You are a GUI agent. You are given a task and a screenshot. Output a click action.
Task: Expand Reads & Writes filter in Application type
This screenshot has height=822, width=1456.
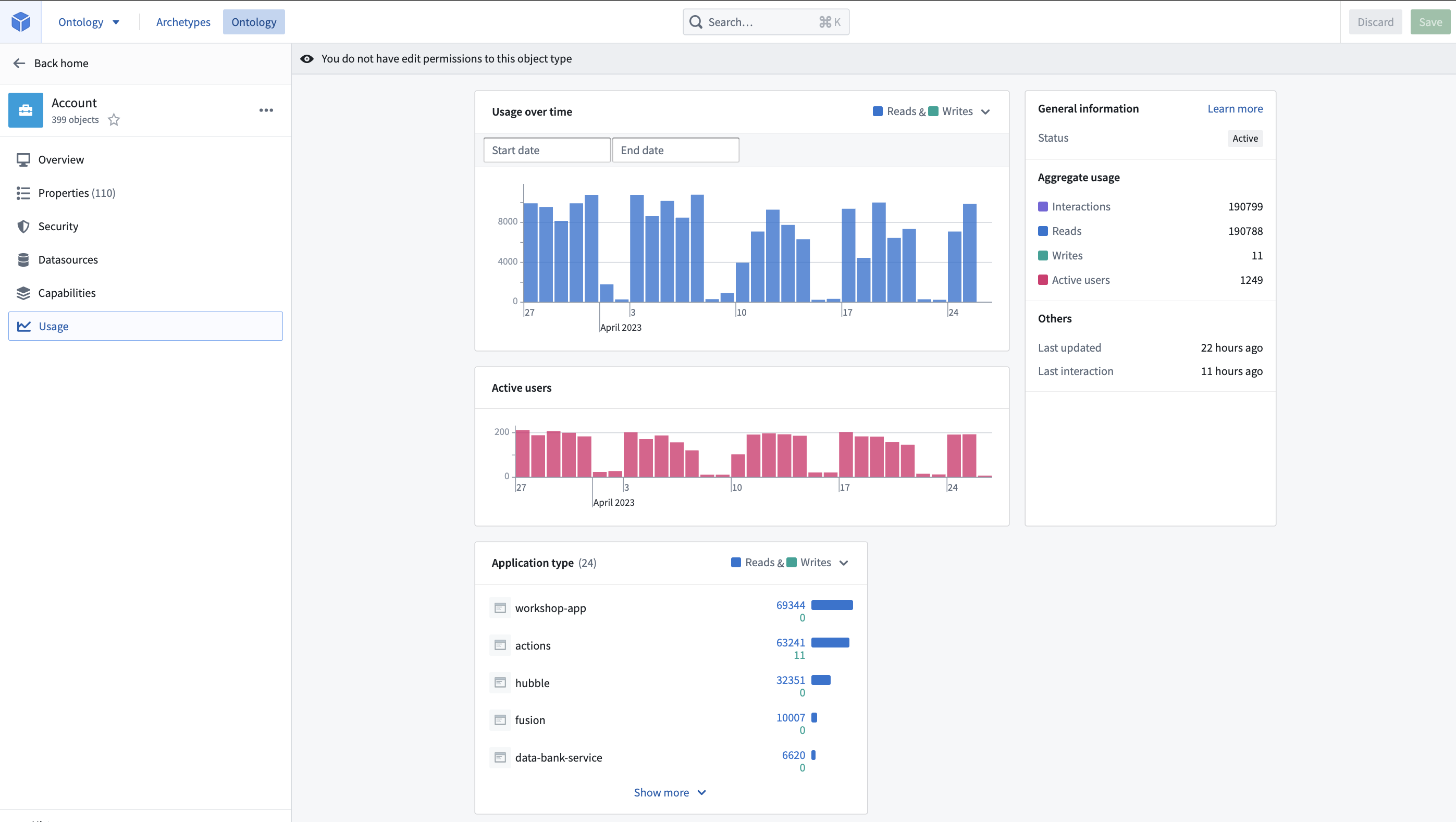789,563
